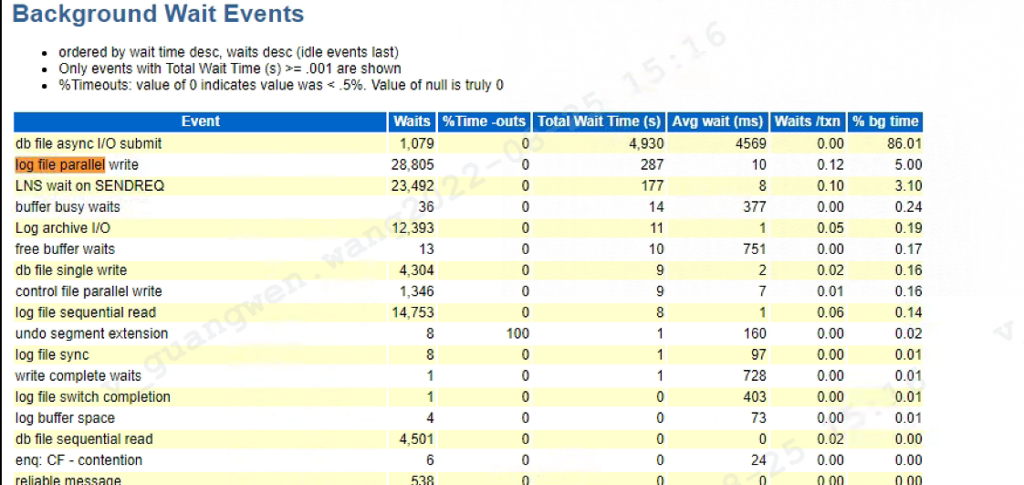Click the Waits /txn column header
The height and width of the screenshot is (485, 1024).
coord(807,121)
